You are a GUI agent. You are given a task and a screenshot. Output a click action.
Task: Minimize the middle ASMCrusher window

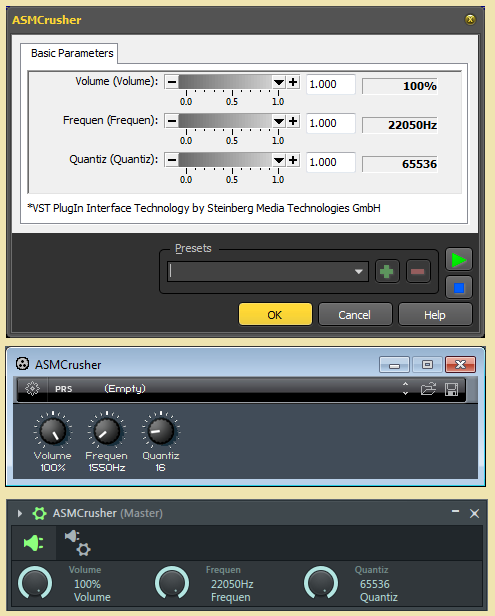pos(394,365)
